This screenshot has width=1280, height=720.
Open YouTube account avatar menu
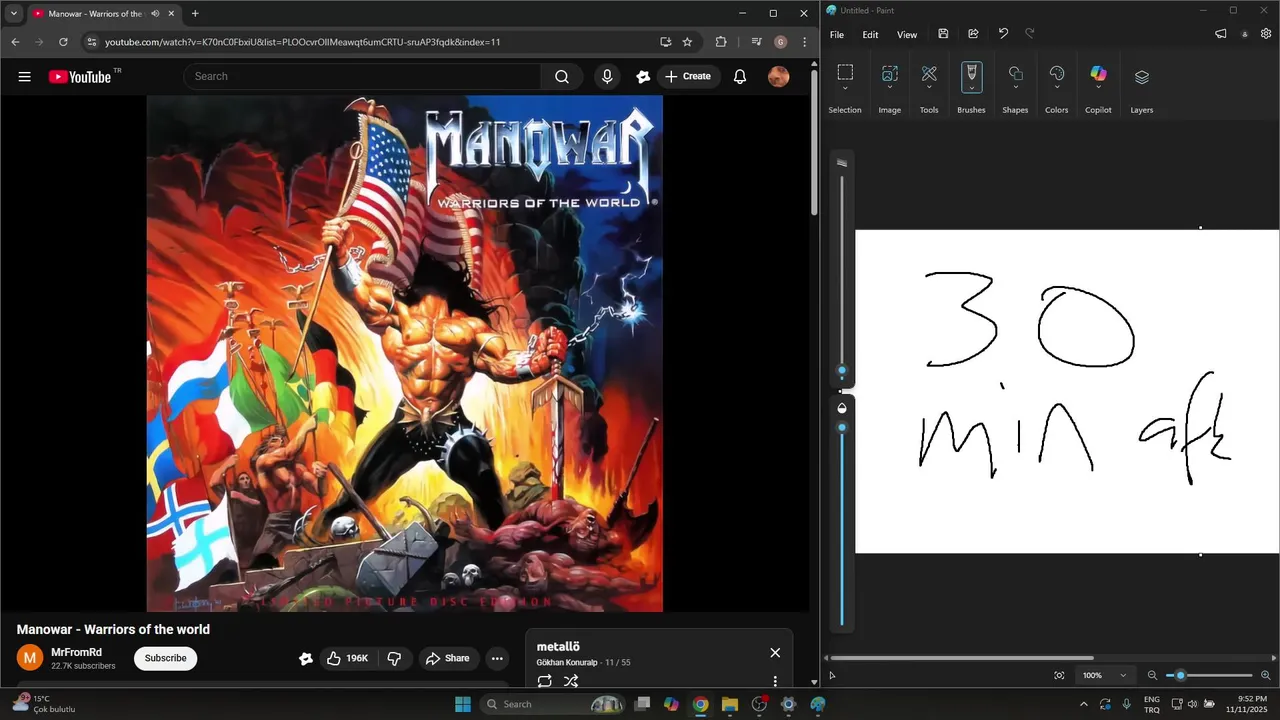pos(779,76)
